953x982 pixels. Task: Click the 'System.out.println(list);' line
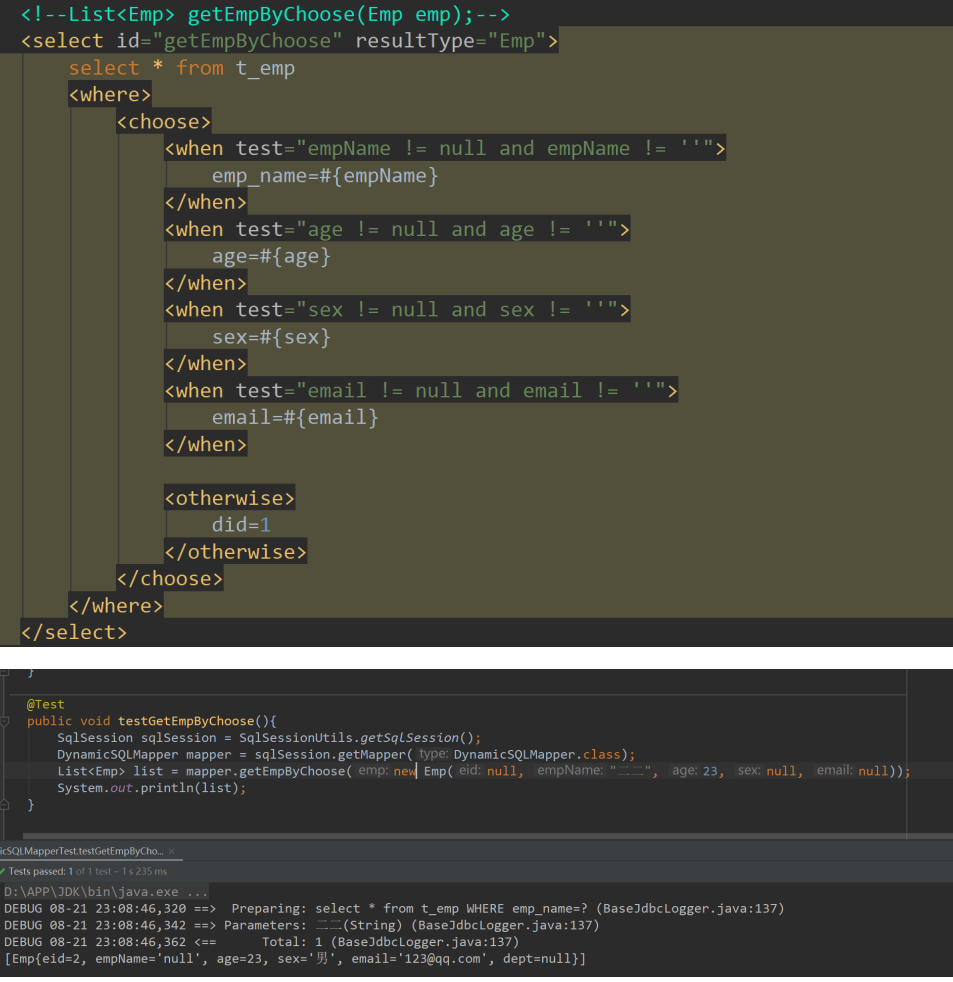[152, 788]
